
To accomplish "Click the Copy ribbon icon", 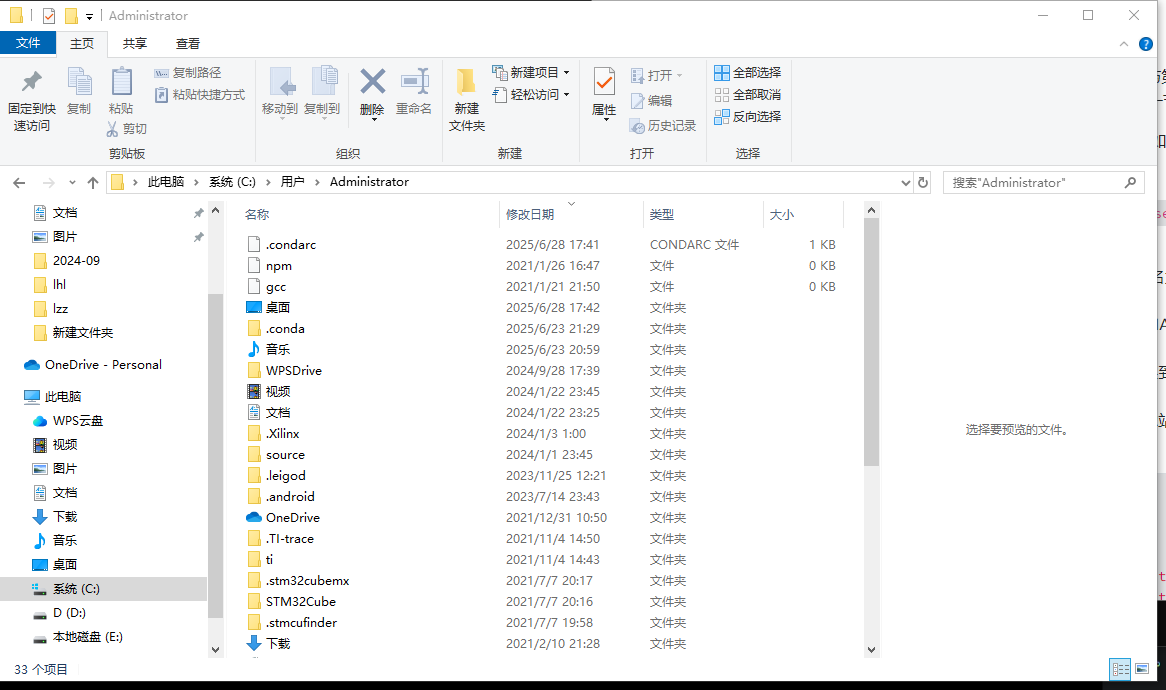I will (79, 91).
